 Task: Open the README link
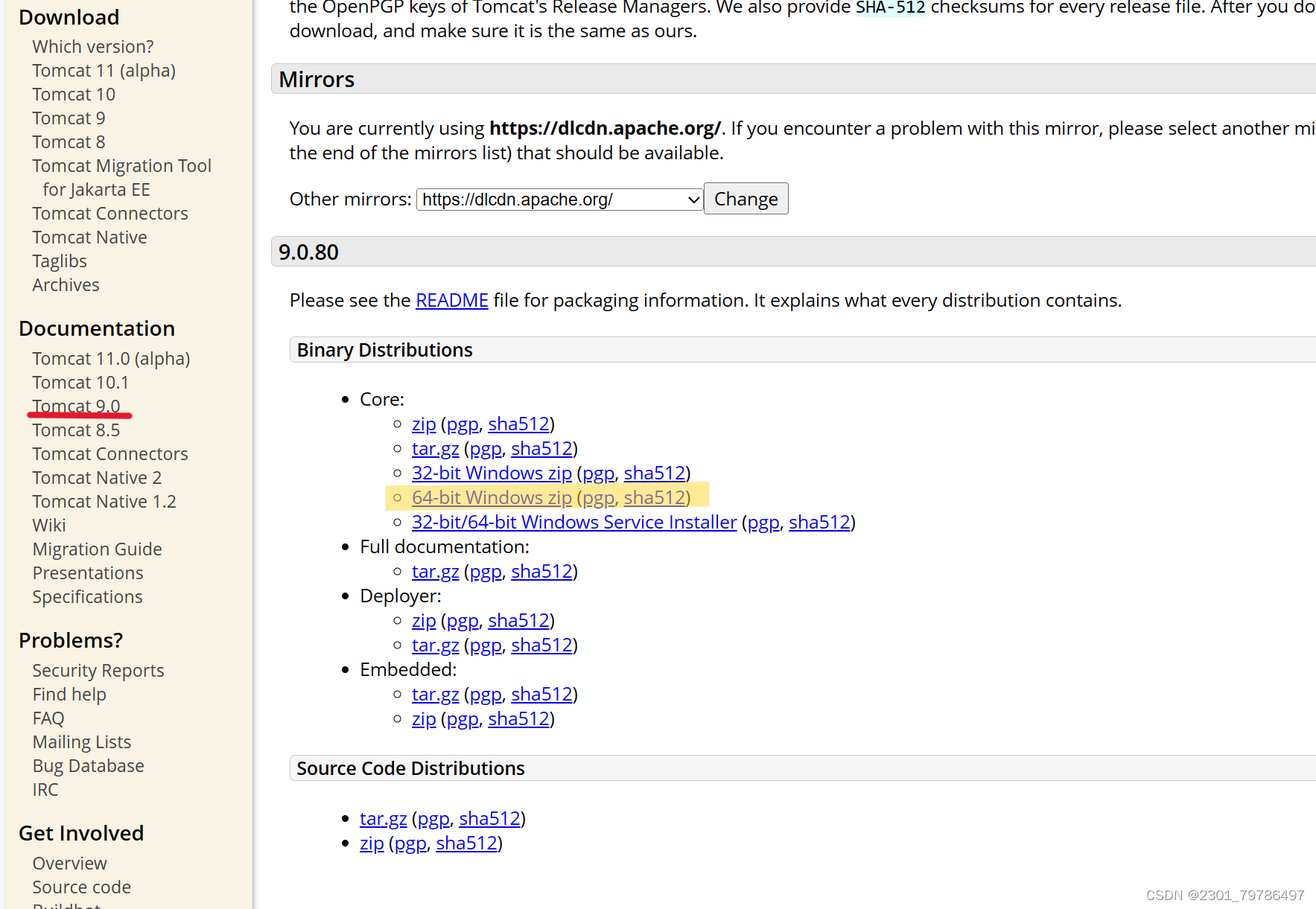tap(452, 300)
